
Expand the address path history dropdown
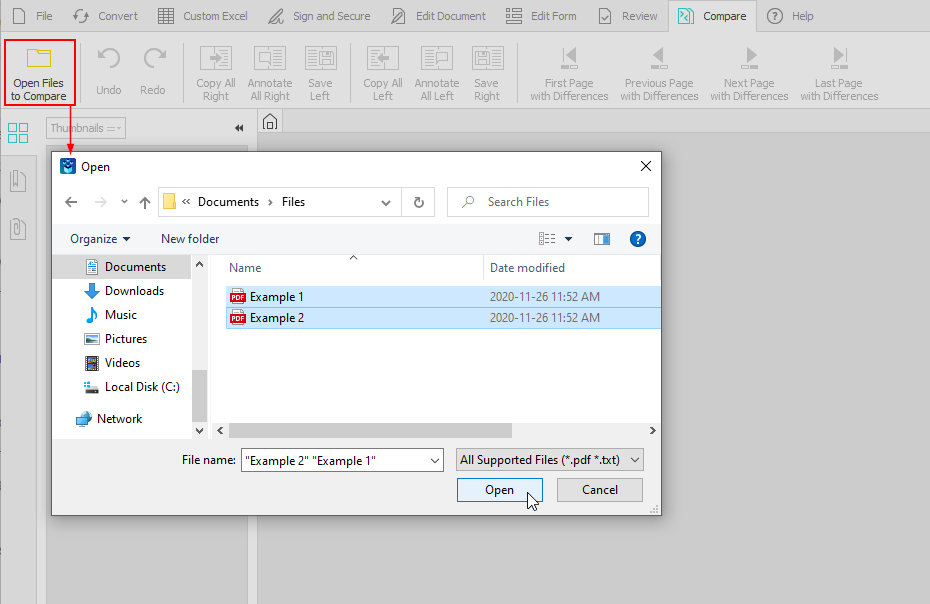pyautogui.click(x=386, y=202)
